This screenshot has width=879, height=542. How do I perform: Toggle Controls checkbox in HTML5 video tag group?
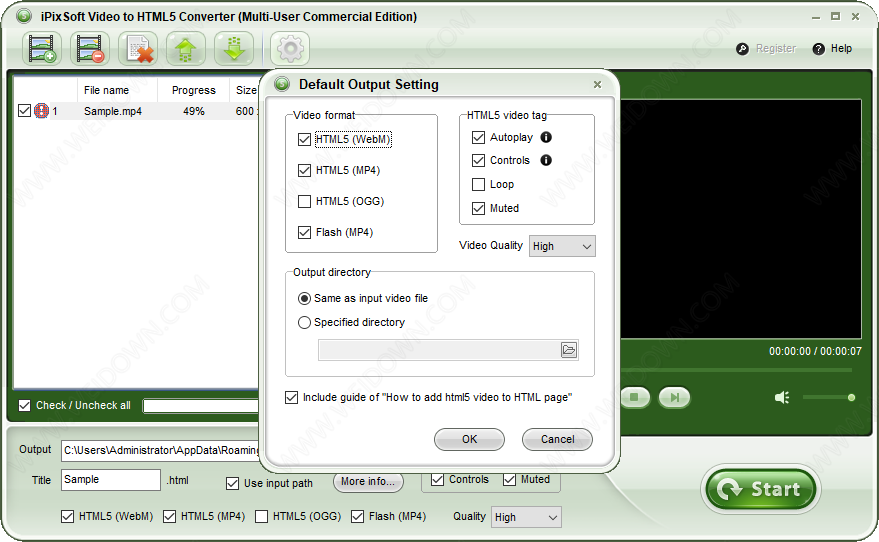(x=478, y=160)
